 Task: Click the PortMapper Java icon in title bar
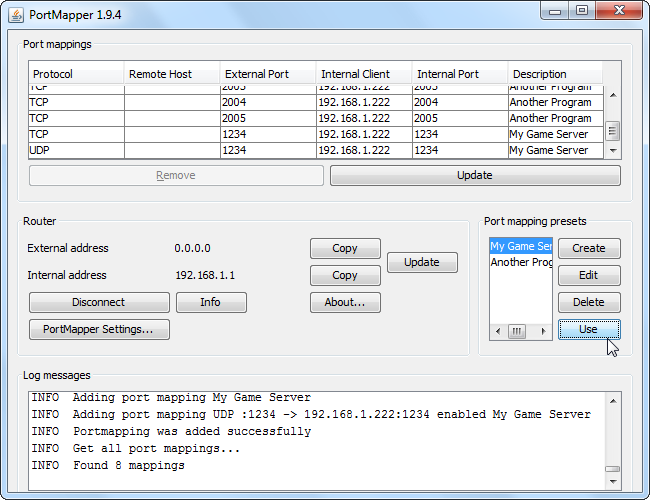[x=16, y=14]
